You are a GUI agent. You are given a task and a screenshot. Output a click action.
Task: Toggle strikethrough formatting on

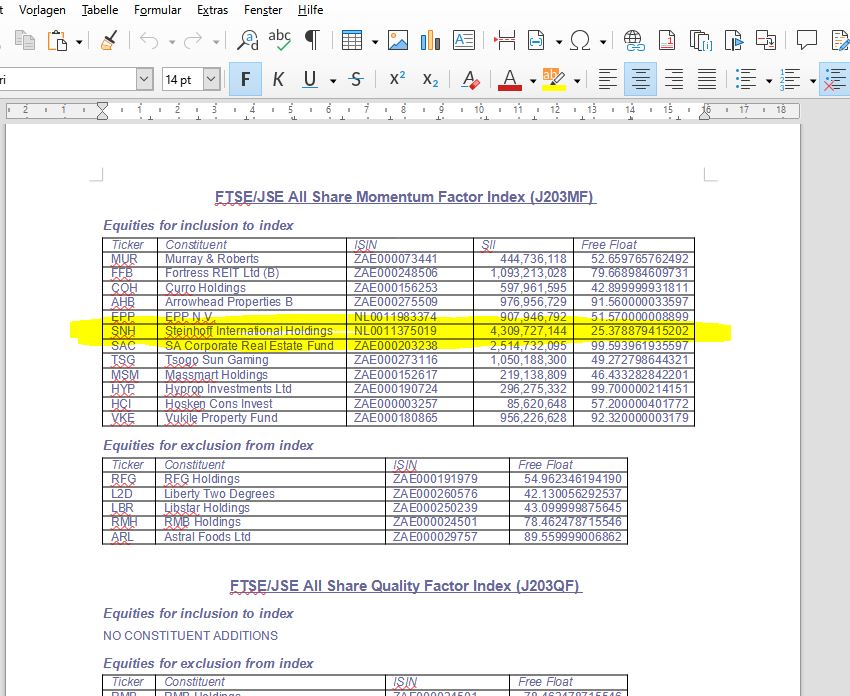click(x=355, y=80)
